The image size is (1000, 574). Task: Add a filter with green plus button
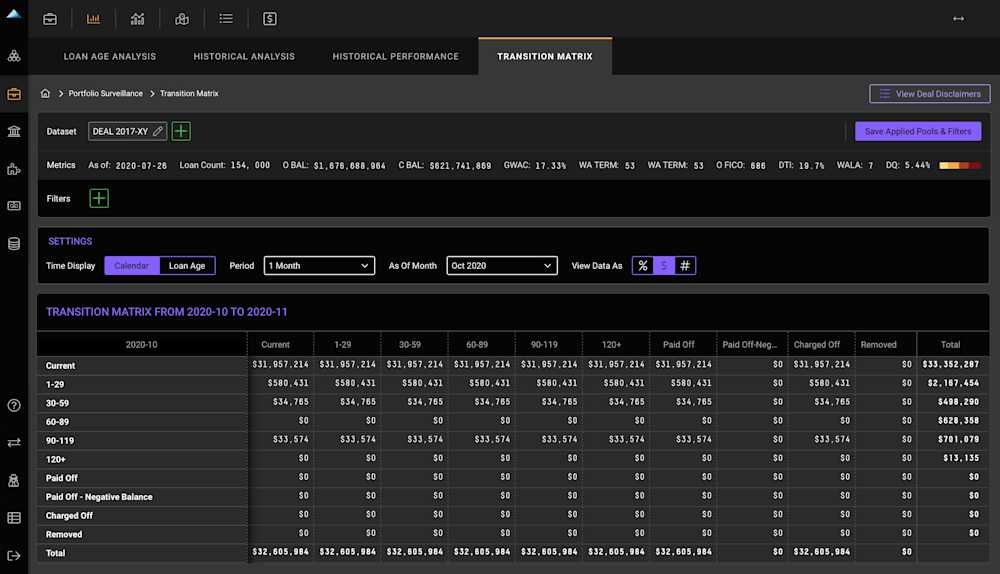coord(99,198)
